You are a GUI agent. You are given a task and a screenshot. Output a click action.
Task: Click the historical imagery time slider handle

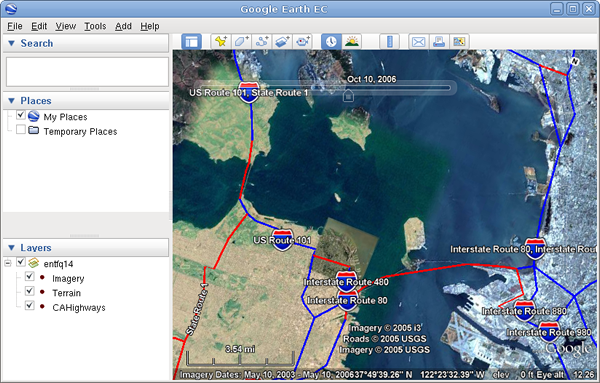348,96
